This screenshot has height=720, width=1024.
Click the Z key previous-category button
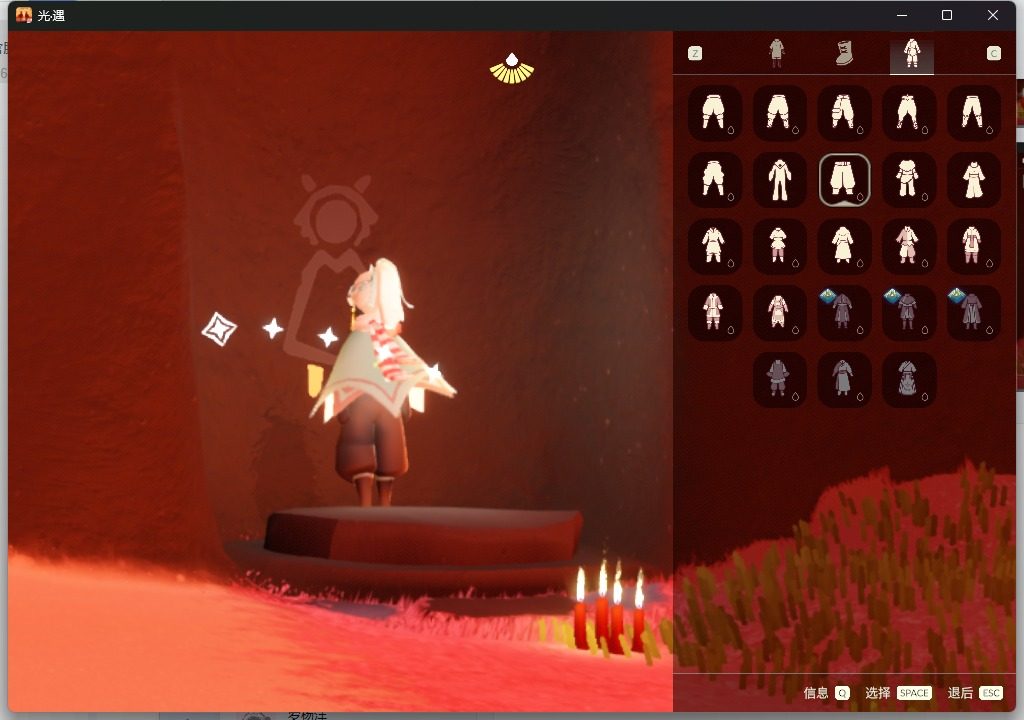click(695, 54)
